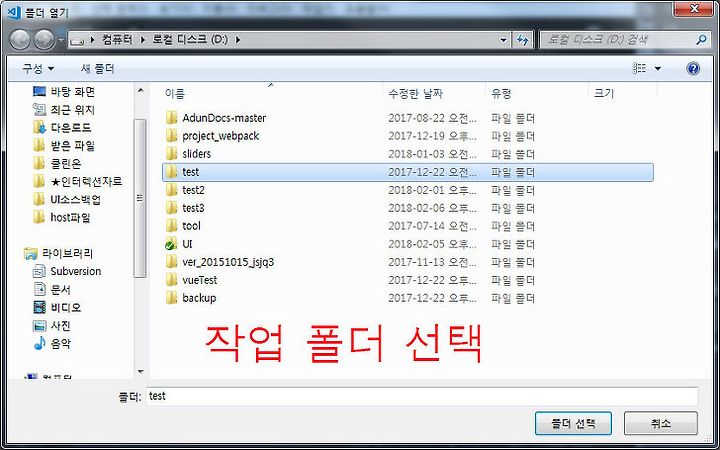Click the refresh icon beside address bar
This screenshot has height=450, width=720.
(x=523, y=40)
